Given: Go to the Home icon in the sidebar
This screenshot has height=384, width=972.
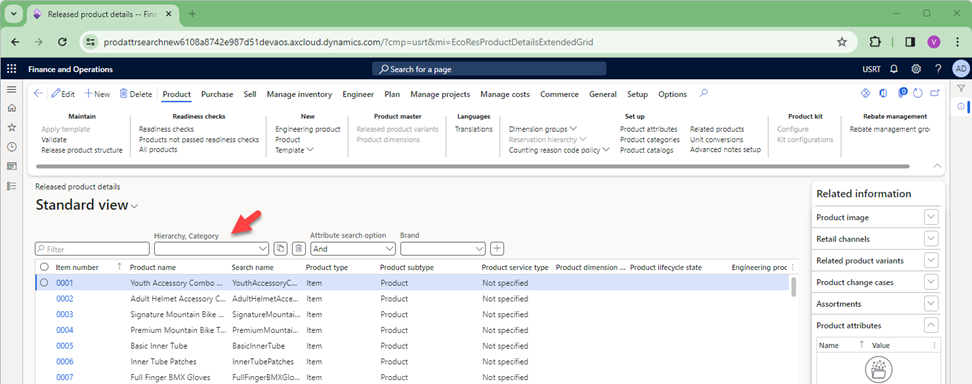Looking at the screenshot, I should [x=11, y=108].
